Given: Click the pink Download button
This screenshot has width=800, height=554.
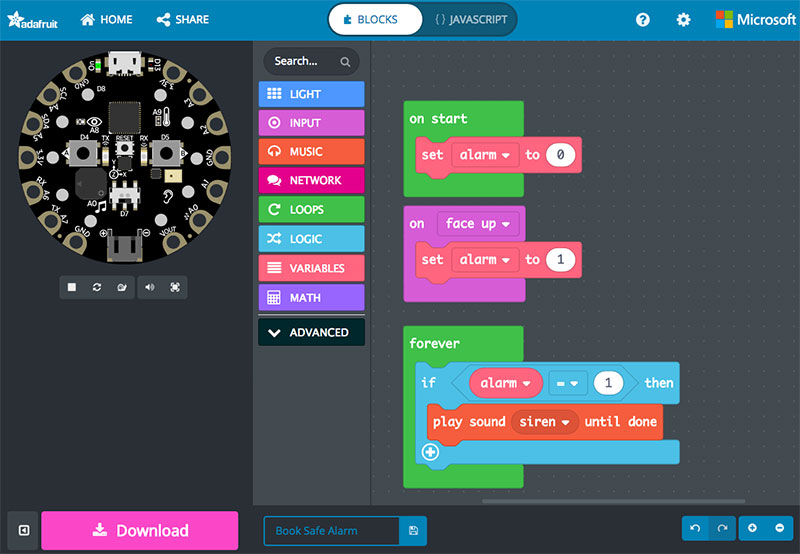Looking at the screenshot, I should 139,531.
